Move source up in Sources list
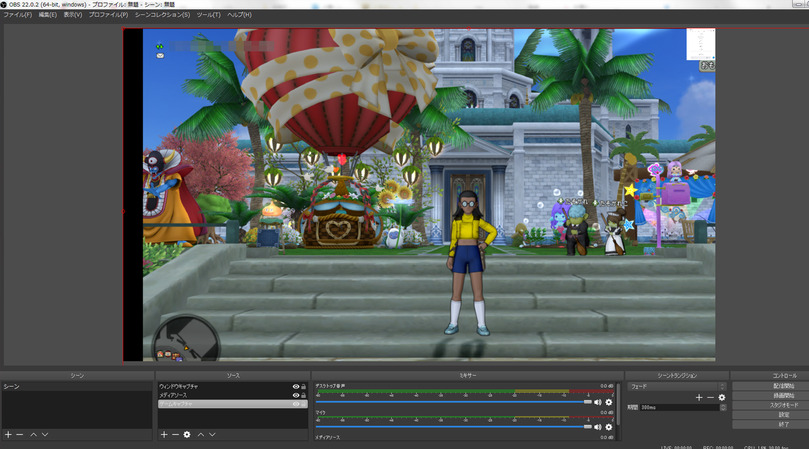This screenshot has height=449, width=809. coord(201,435)
